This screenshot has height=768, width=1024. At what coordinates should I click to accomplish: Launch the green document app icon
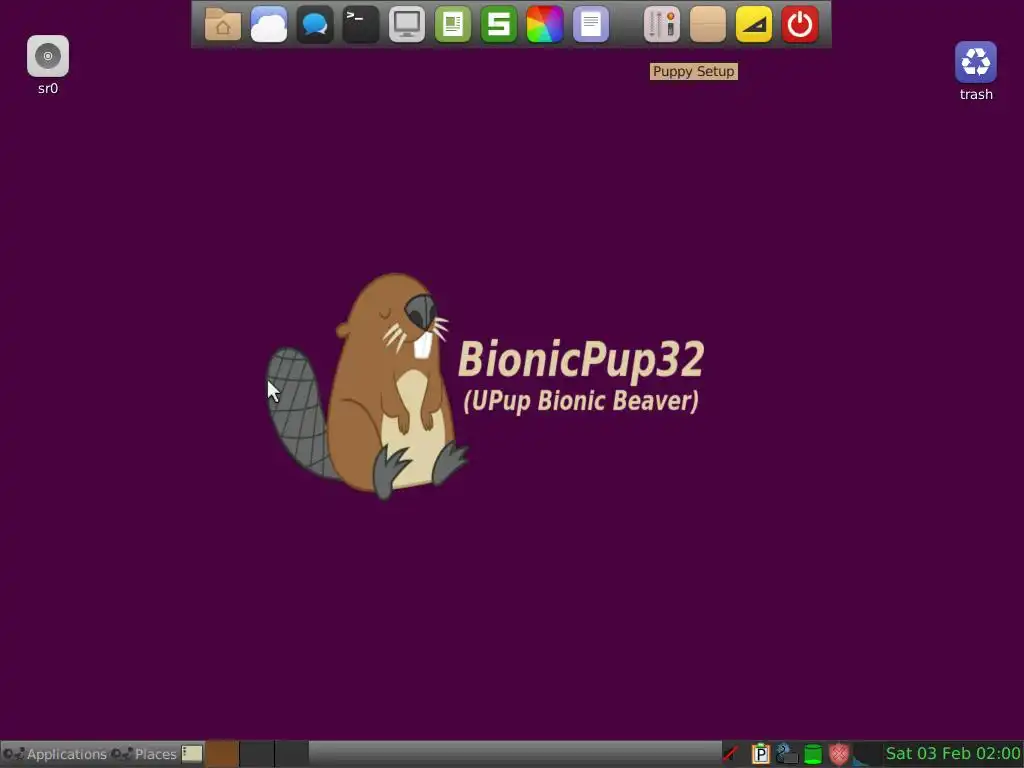453,25
